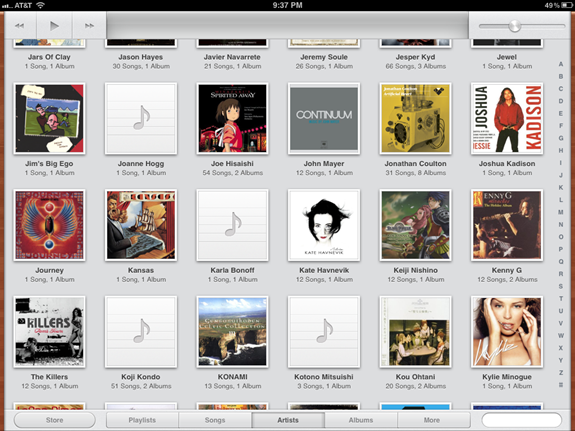This screenshot has height=431, width=575.
Task: Jump to letter W in index
Action: pos(561,336)
